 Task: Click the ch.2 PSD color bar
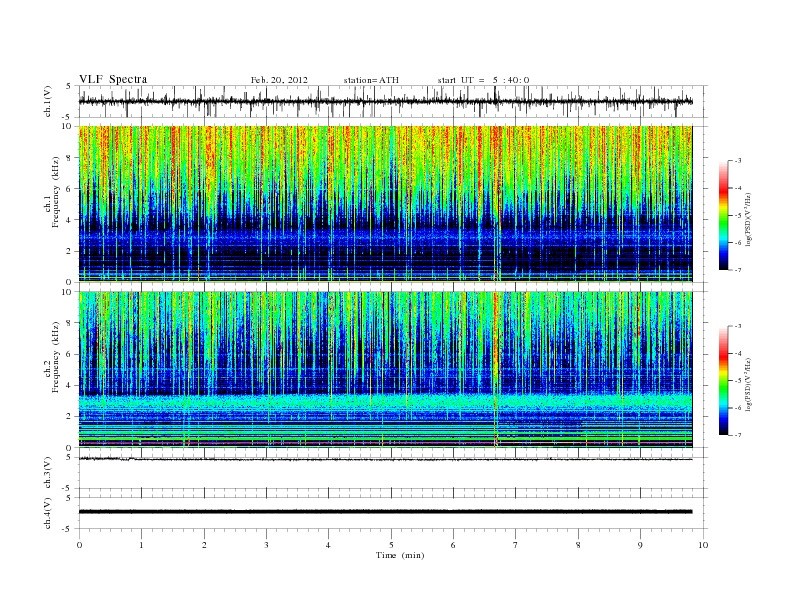[723, 380]
